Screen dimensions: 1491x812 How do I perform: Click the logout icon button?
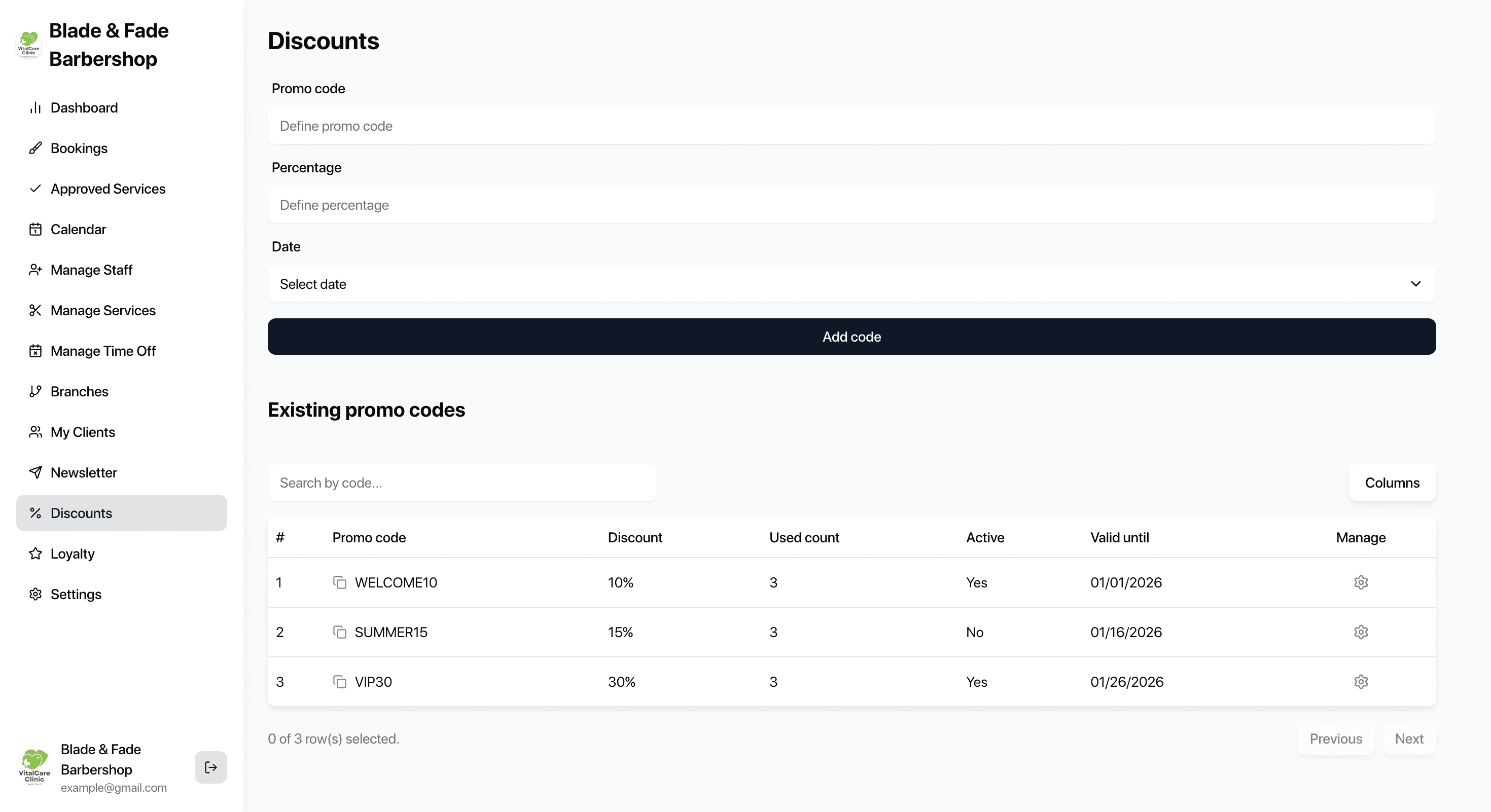pos(210,767)
